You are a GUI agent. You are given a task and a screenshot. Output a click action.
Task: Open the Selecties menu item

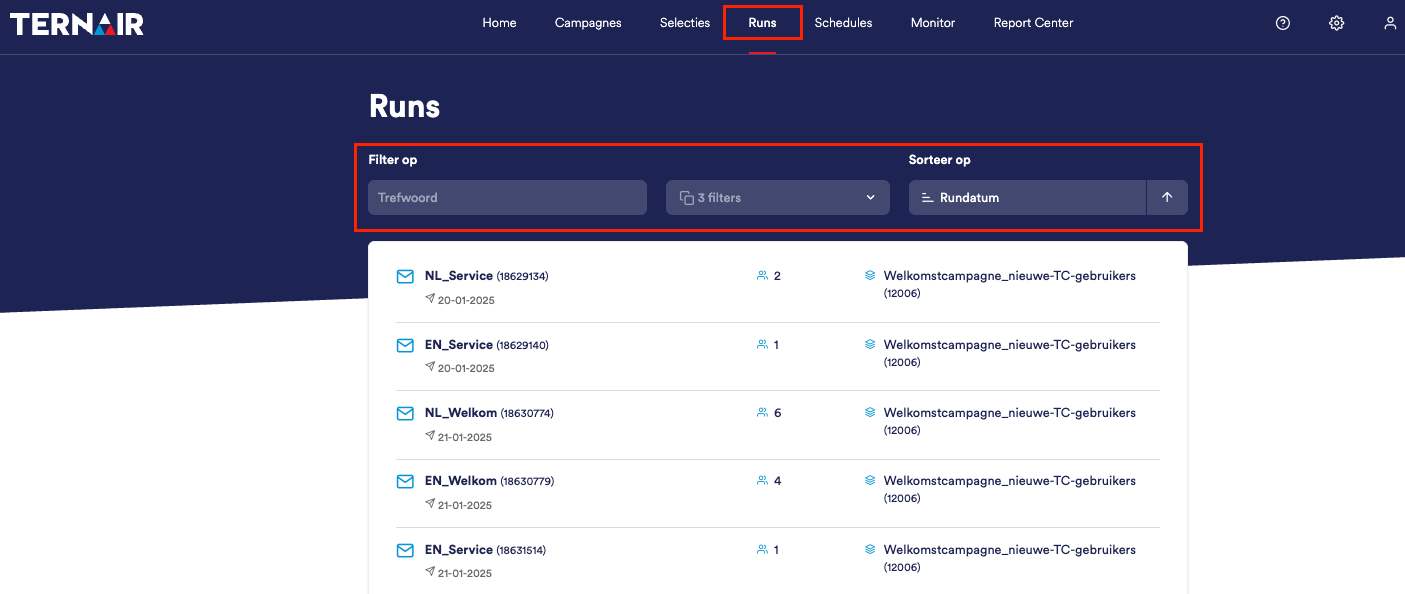pos(685,23)
